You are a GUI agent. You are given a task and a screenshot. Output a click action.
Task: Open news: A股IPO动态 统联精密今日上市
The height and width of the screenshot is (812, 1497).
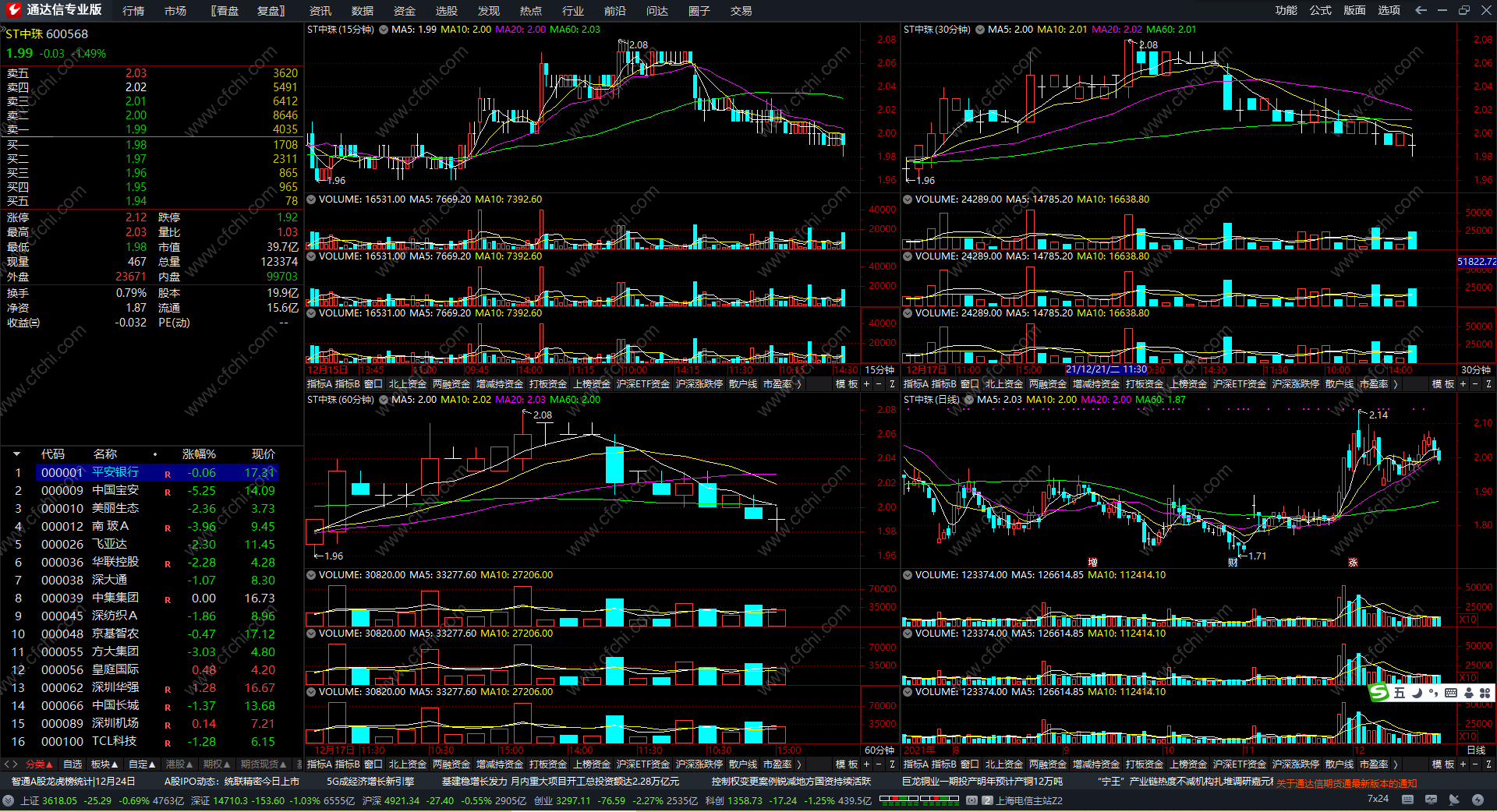click(x=232, y=782)
